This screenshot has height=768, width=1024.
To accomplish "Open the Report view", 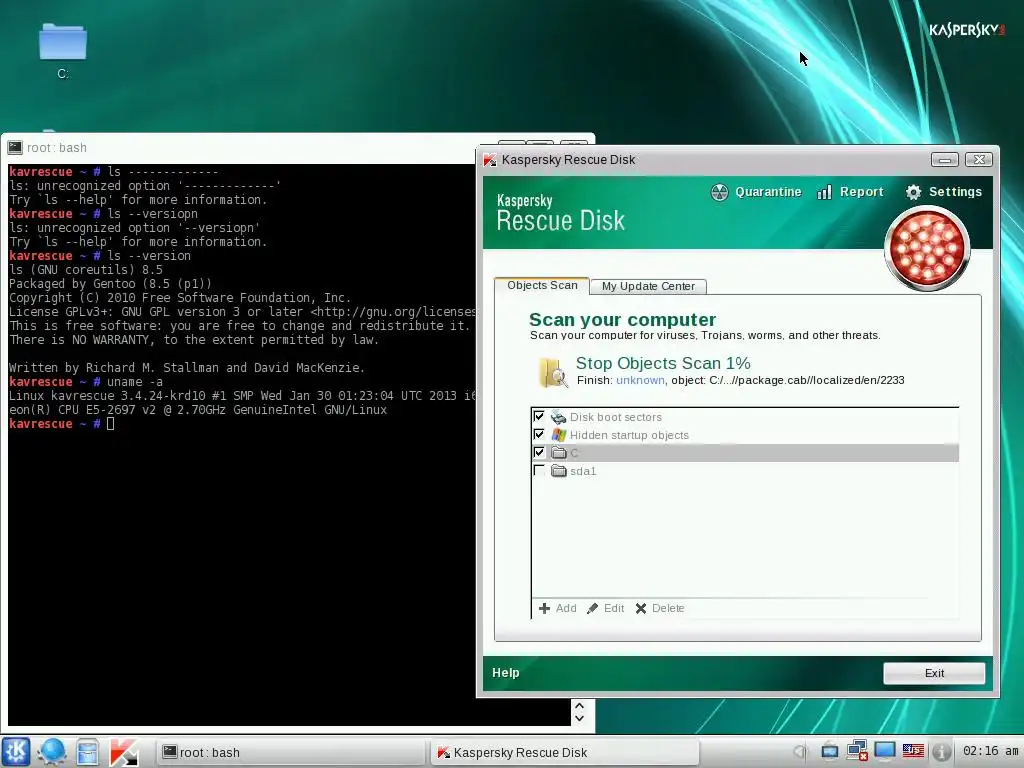I will click(850, 192).
